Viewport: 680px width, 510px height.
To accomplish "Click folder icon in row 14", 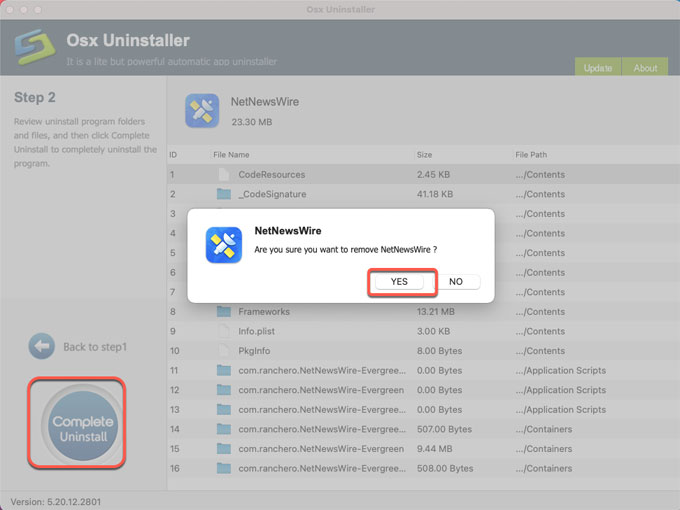I will tap(224, 429).
